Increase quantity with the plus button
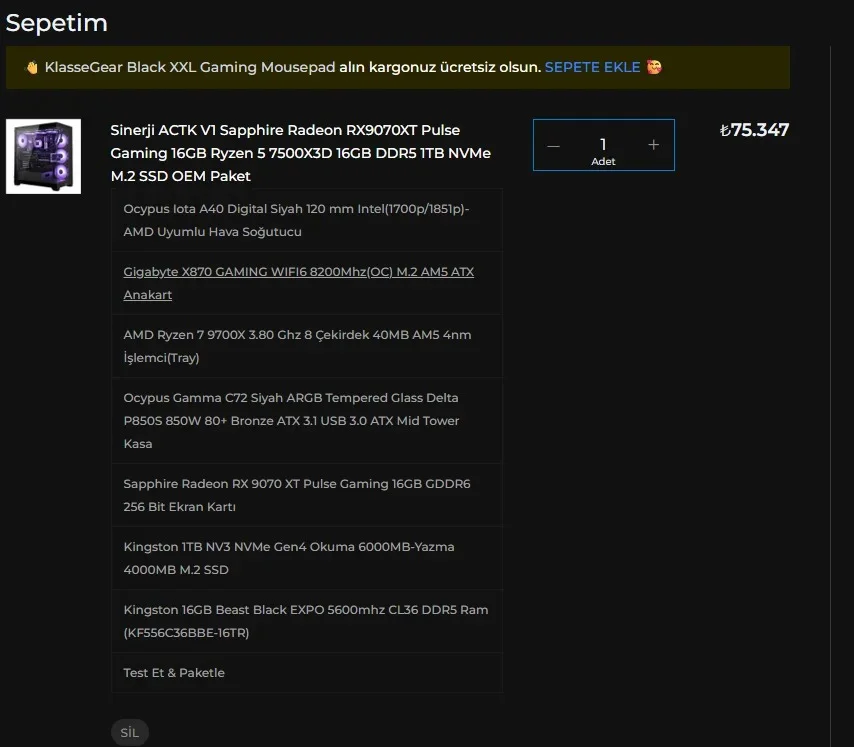The height and width of the screenshot is (747, 854). coord(654,145)
